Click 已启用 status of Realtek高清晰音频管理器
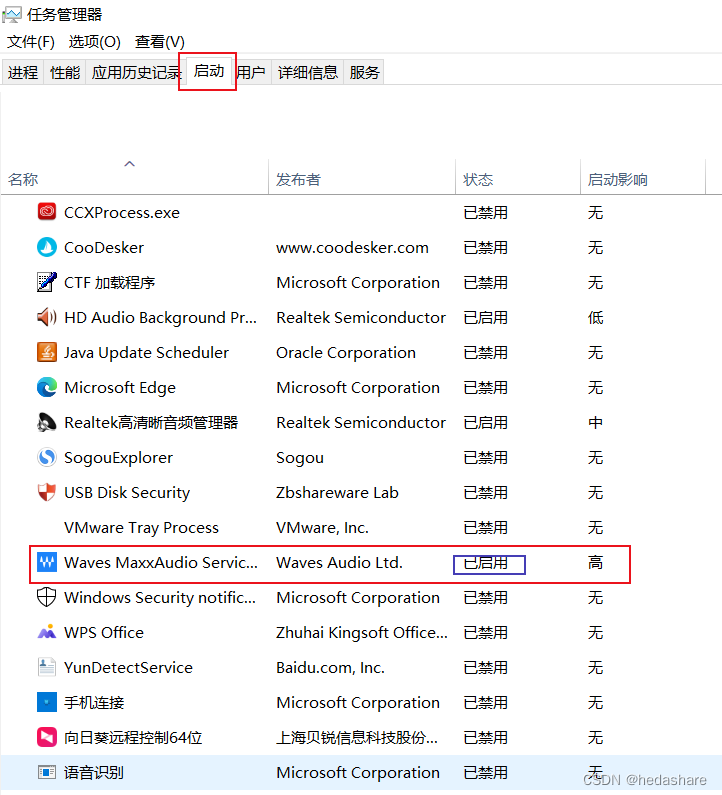 pos(486,422)
